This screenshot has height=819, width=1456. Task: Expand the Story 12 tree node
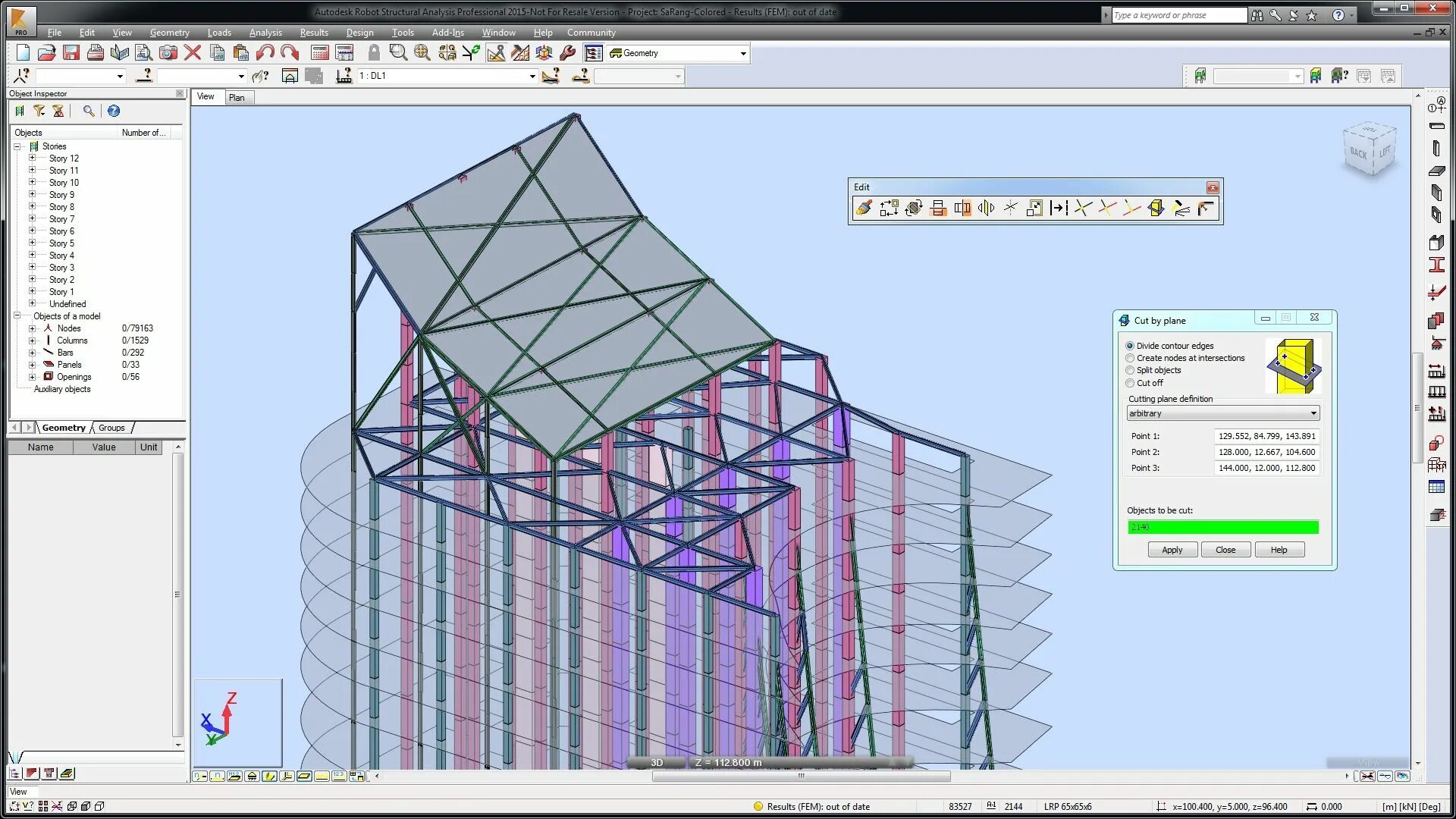tap(32, 158)
